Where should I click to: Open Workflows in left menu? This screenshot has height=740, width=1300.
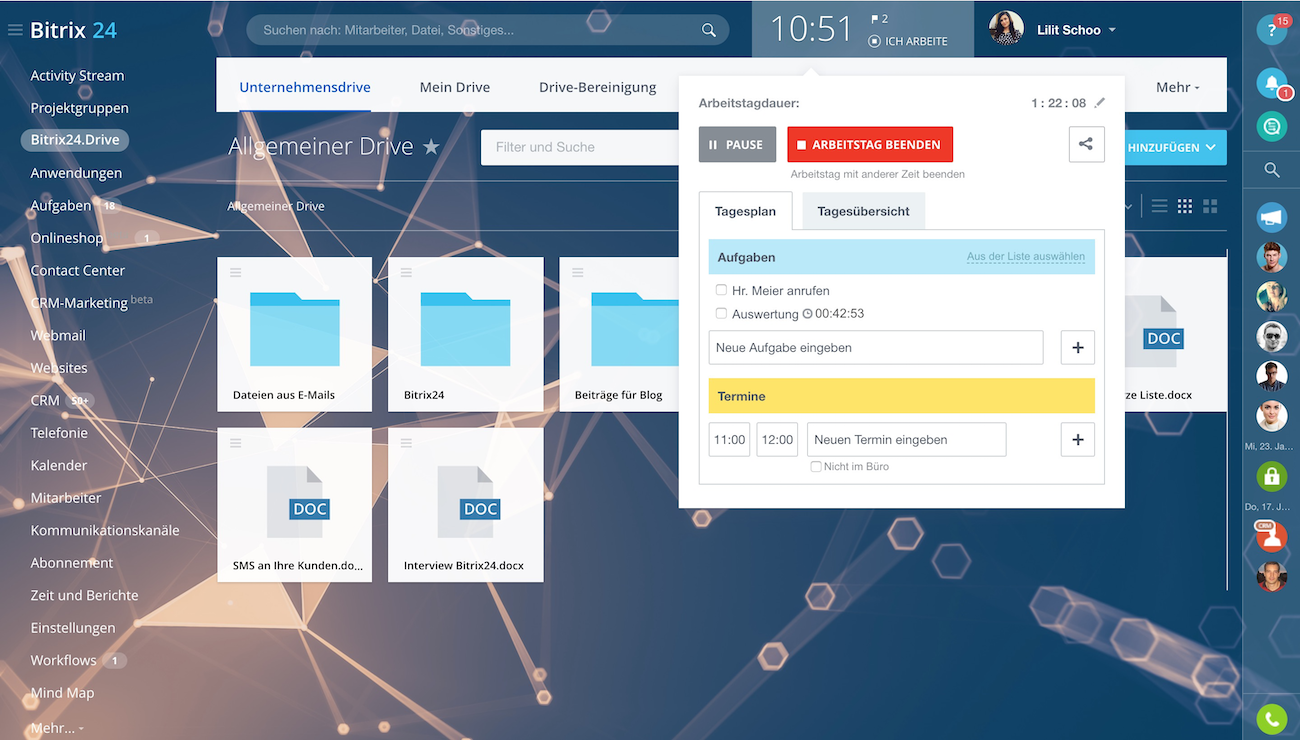click(63, 660)
